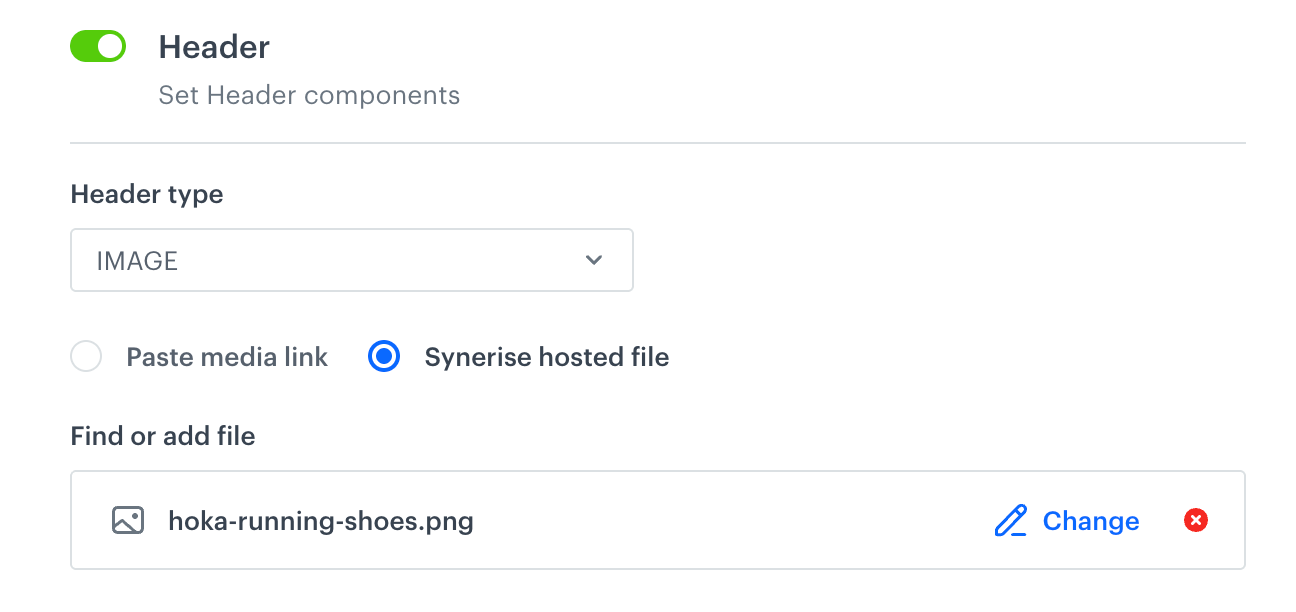Click the Set Header components subtitle

coord(310,95)
